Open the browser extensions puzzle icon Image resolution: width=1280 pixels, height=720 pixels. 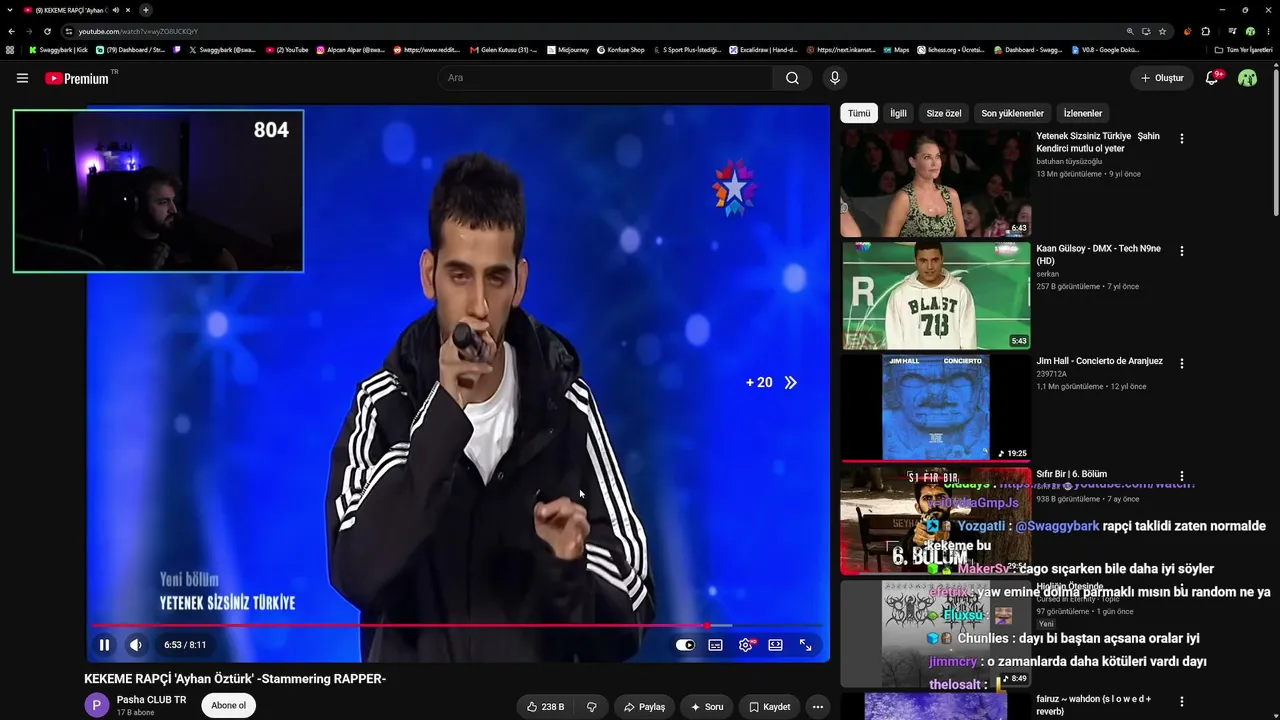click(1205, 31)
